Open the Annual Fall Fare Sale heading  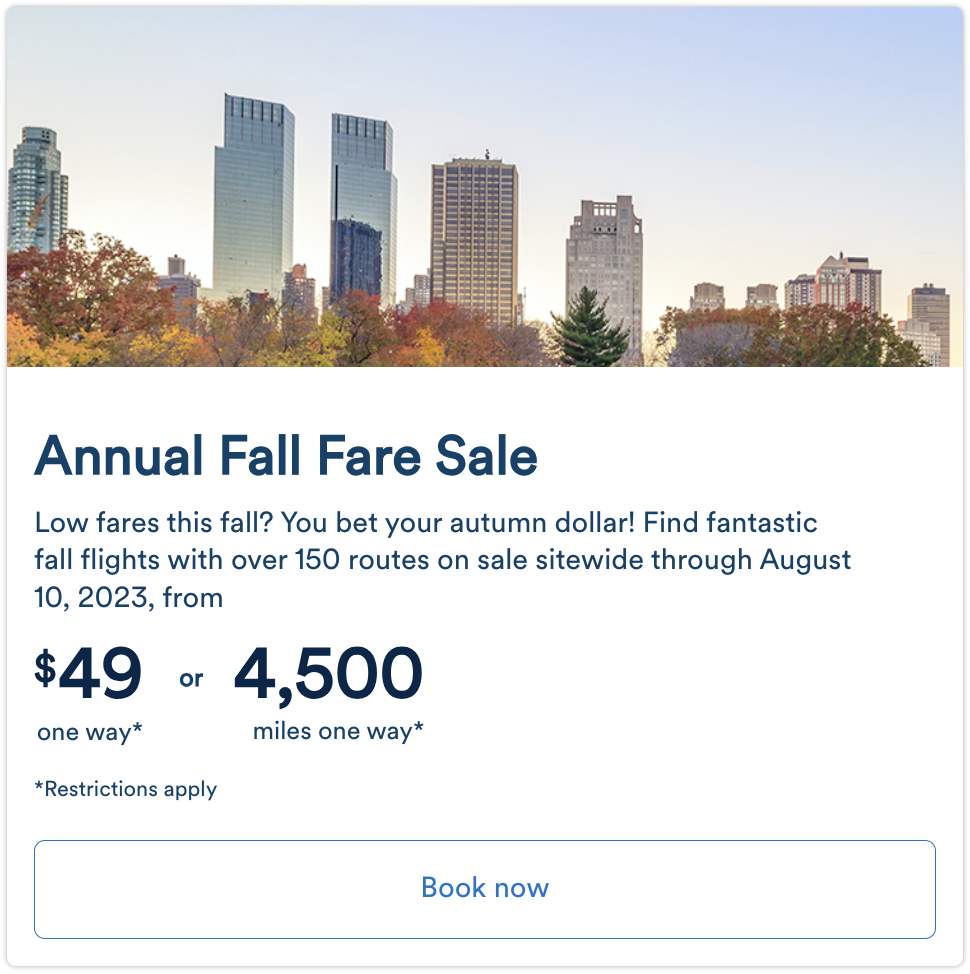point(286,455)
